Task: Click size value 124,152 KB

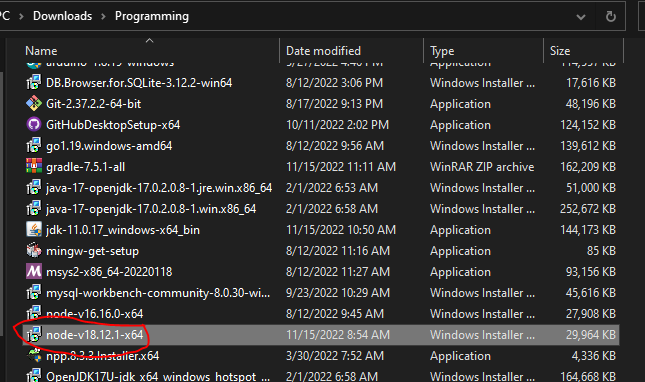Action: (x=588, y=125)
